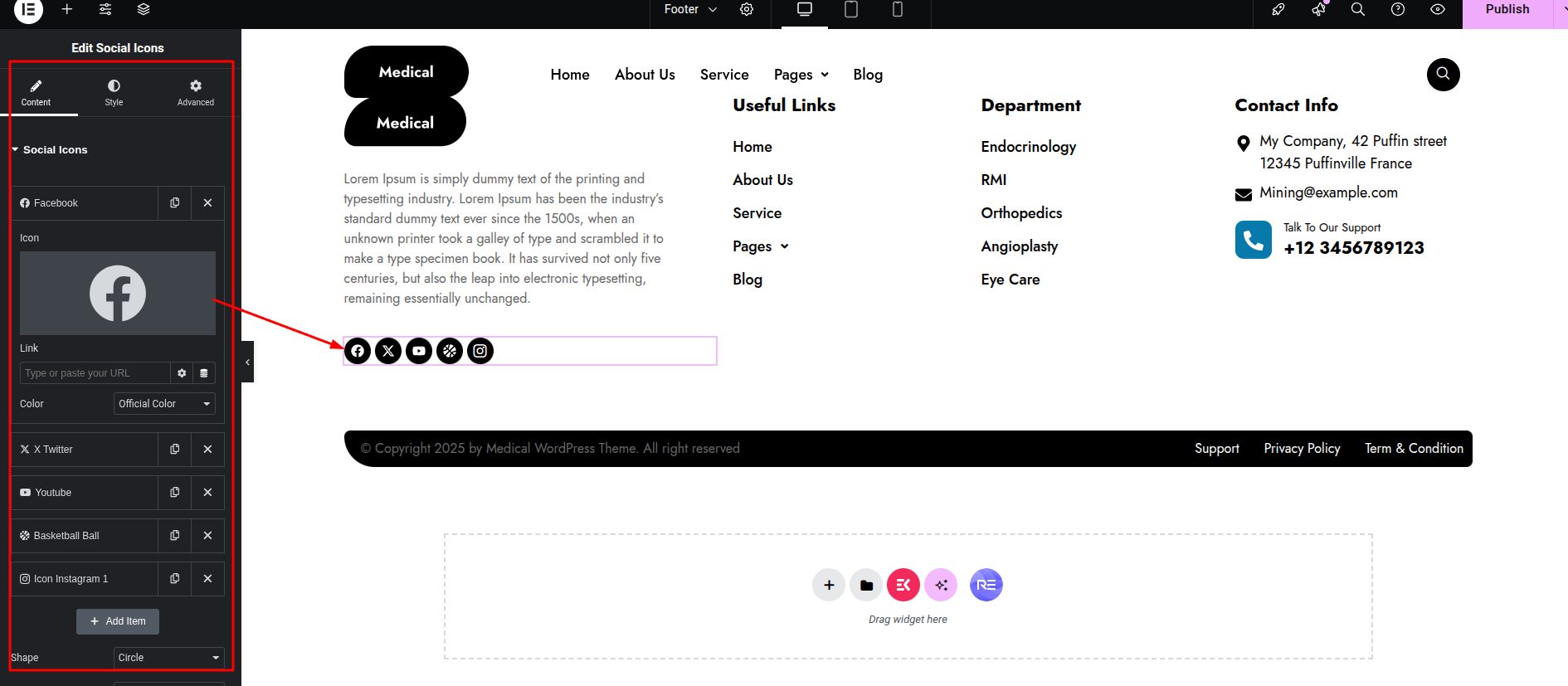Screen dimensions: 1568x686
Task: Click Dynamic Tags icon beside URL field
Action: (204, 373)
